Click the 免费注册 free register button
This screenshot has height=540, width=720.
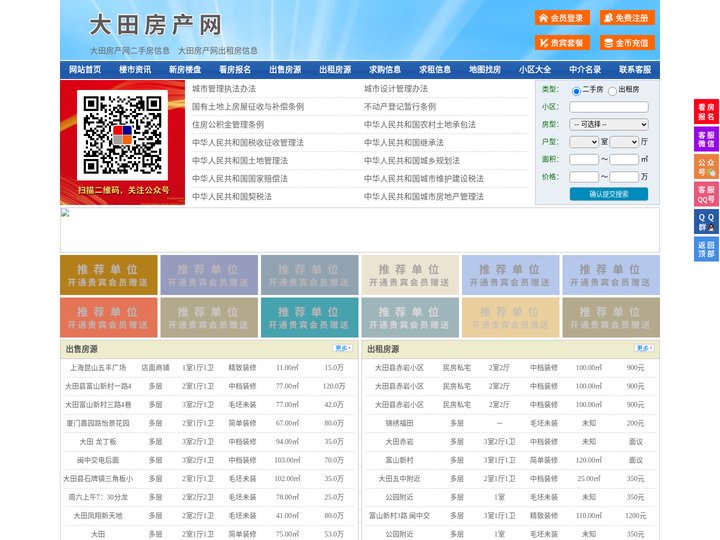pyautogui.click(x=627, y=18)
